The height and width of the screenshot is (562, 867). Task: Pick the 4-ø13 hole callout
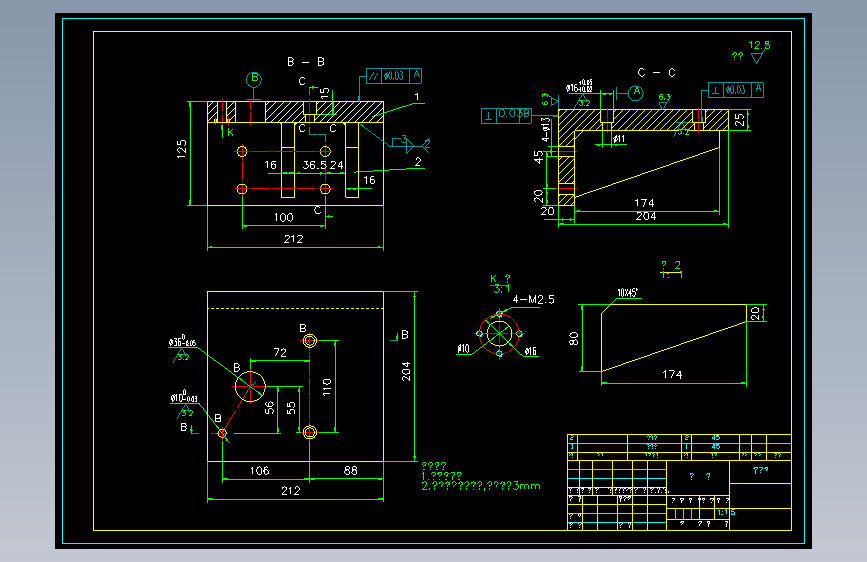point(546,130)
